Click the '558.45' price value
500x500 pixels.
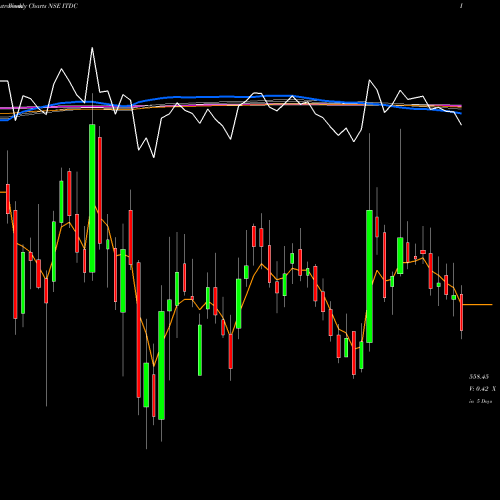tap(479, 377)
